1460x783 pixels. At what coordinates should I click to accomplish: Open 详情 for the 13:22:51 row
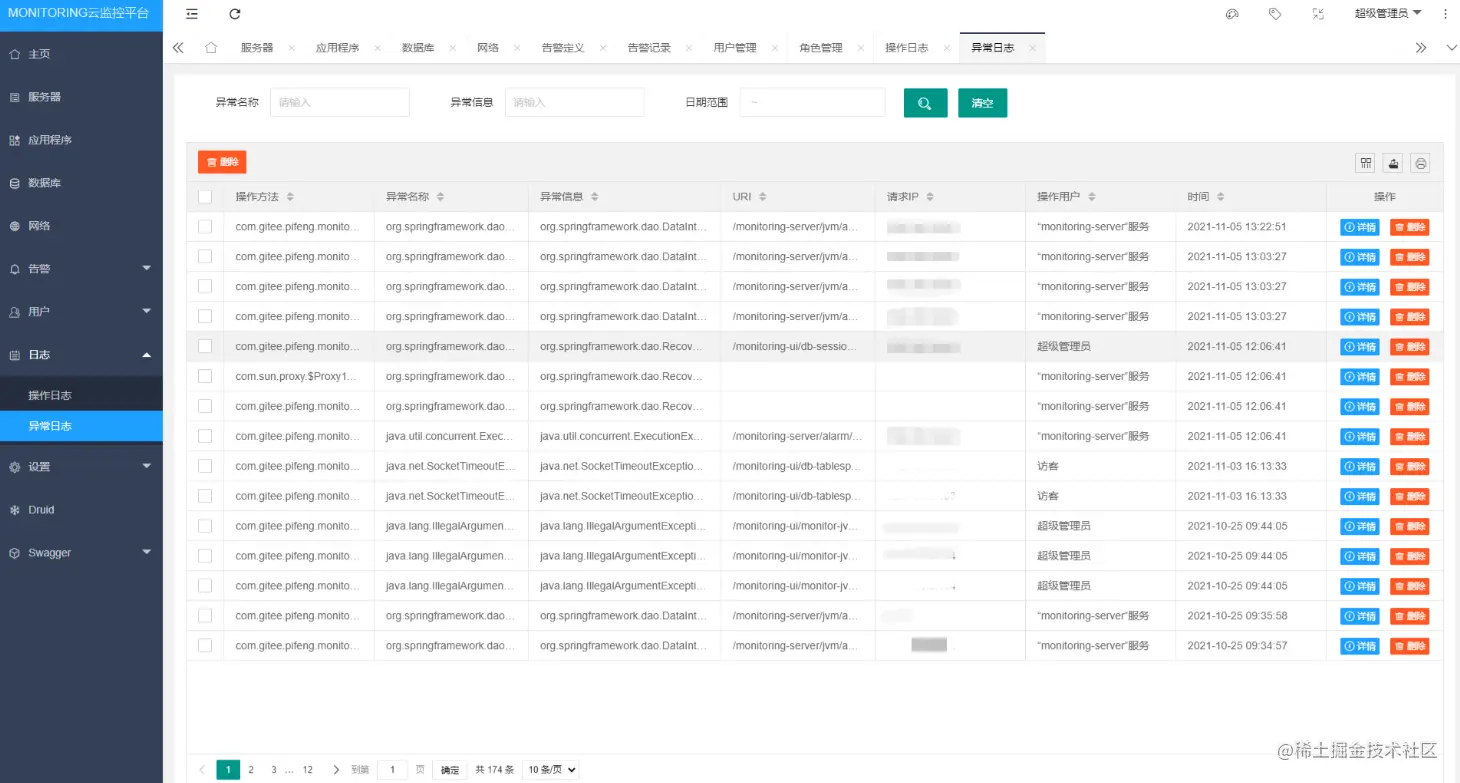coord(1359,227)
